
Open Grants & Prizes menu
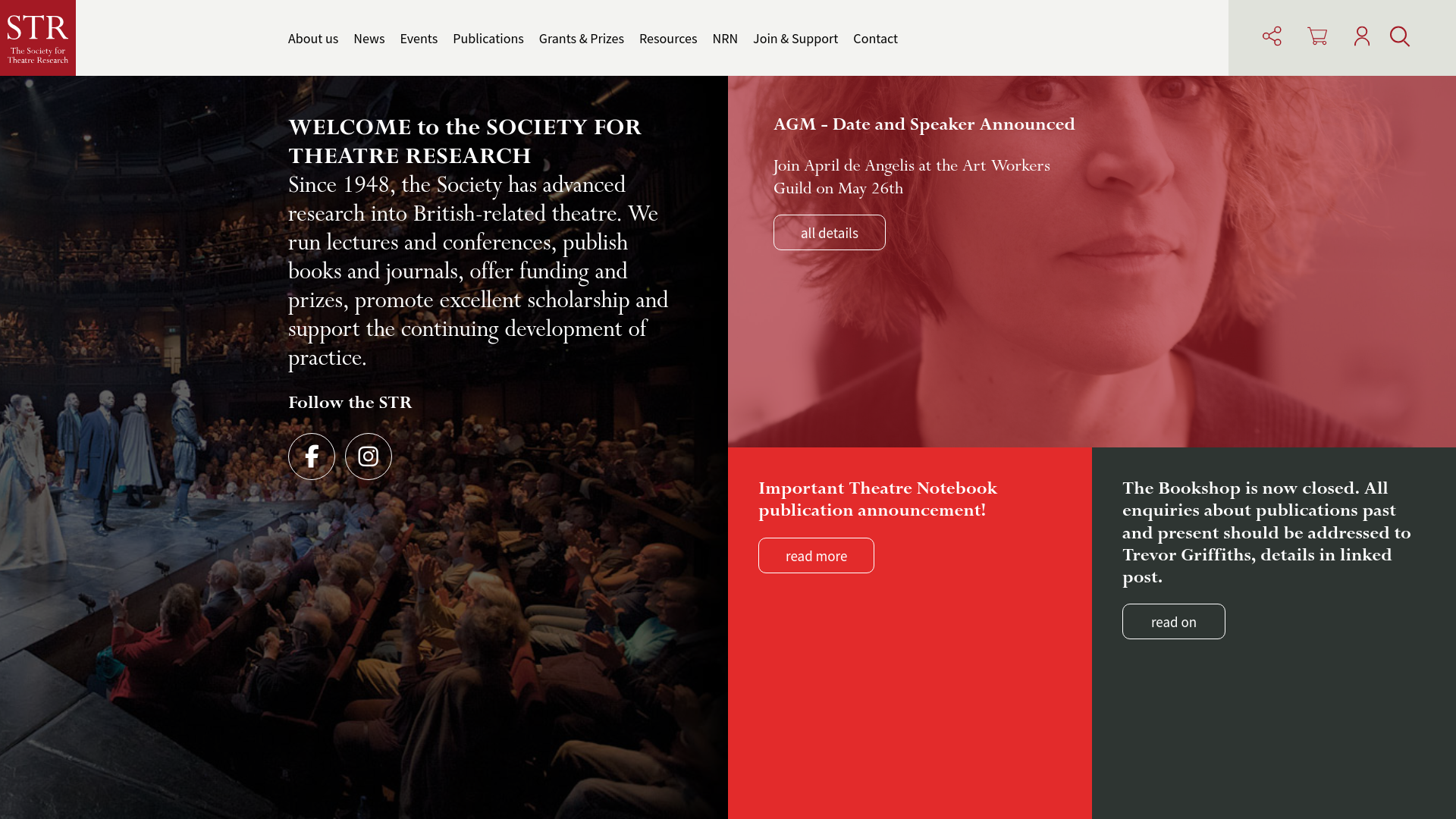[x=582, y=39]
